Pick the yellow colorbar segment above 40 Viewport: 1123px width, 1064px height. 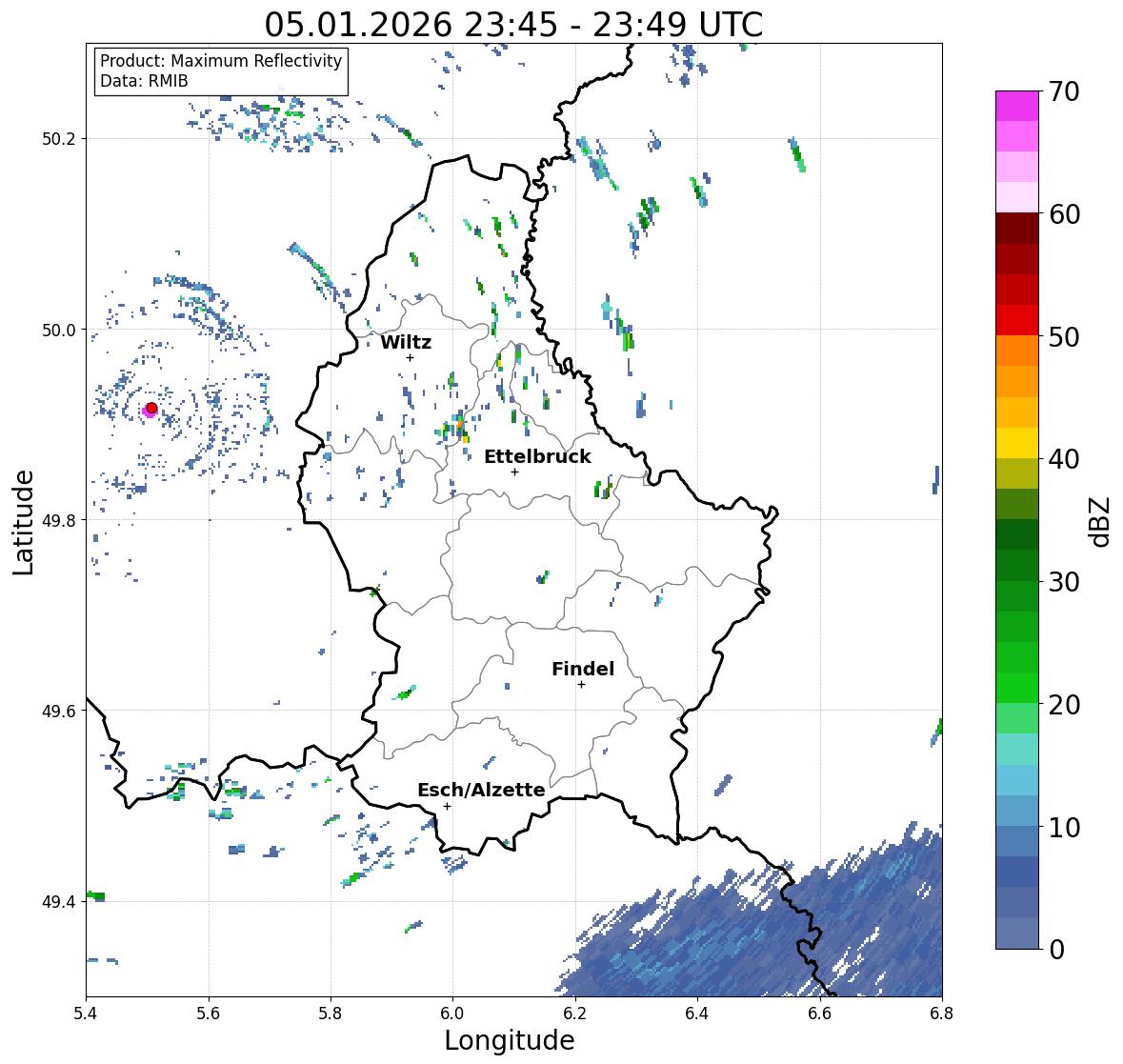pyautogui.click(x=1017, y=443)
